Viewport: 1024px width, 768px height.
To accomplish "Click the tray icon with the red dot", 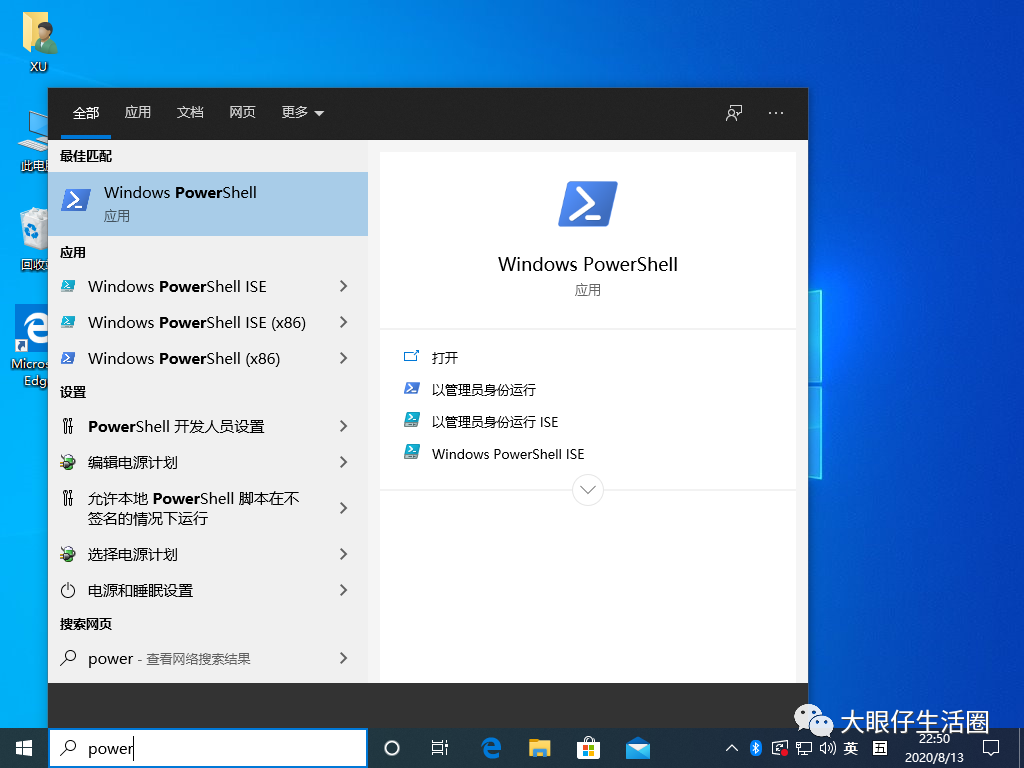I will [x=780, y=748].
